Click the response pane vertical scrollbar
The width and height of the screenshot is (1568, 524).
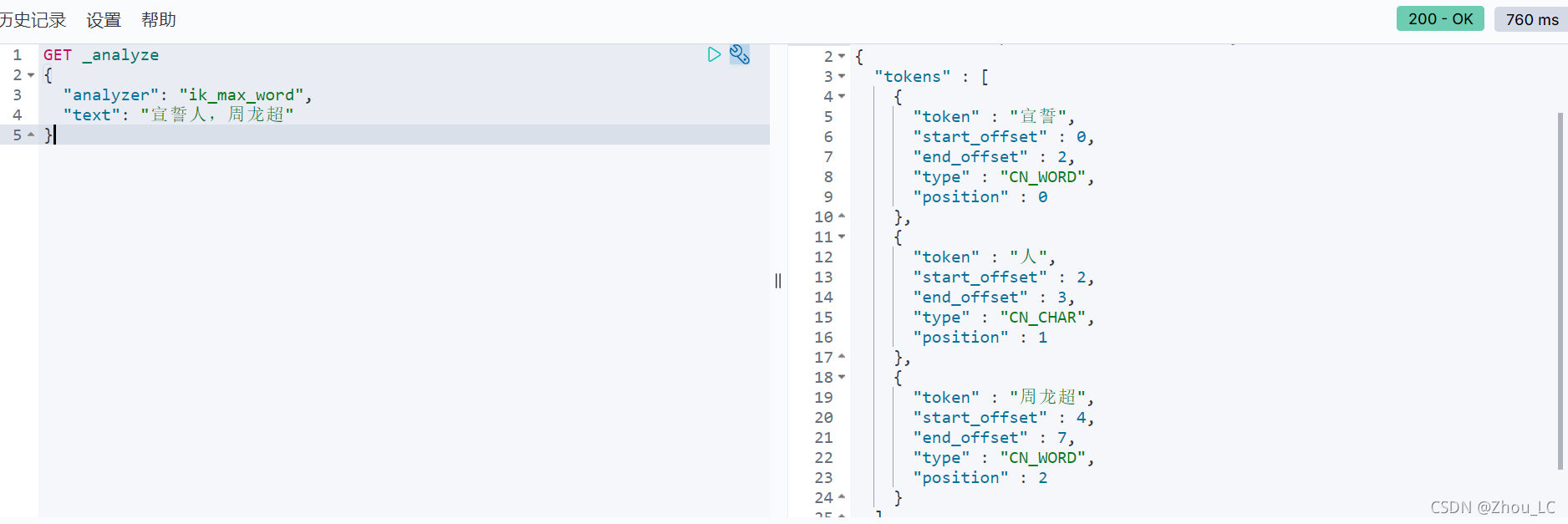pos(1560,291)
